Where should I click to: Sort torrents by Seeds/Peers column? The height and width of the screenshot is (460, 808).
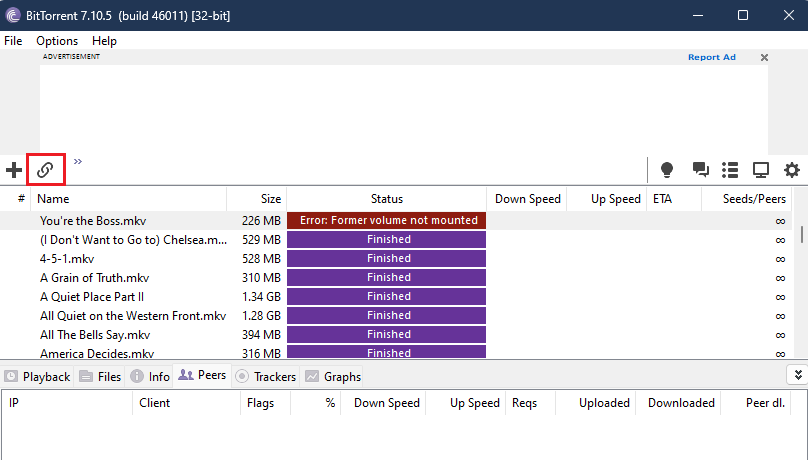point(747,199)
